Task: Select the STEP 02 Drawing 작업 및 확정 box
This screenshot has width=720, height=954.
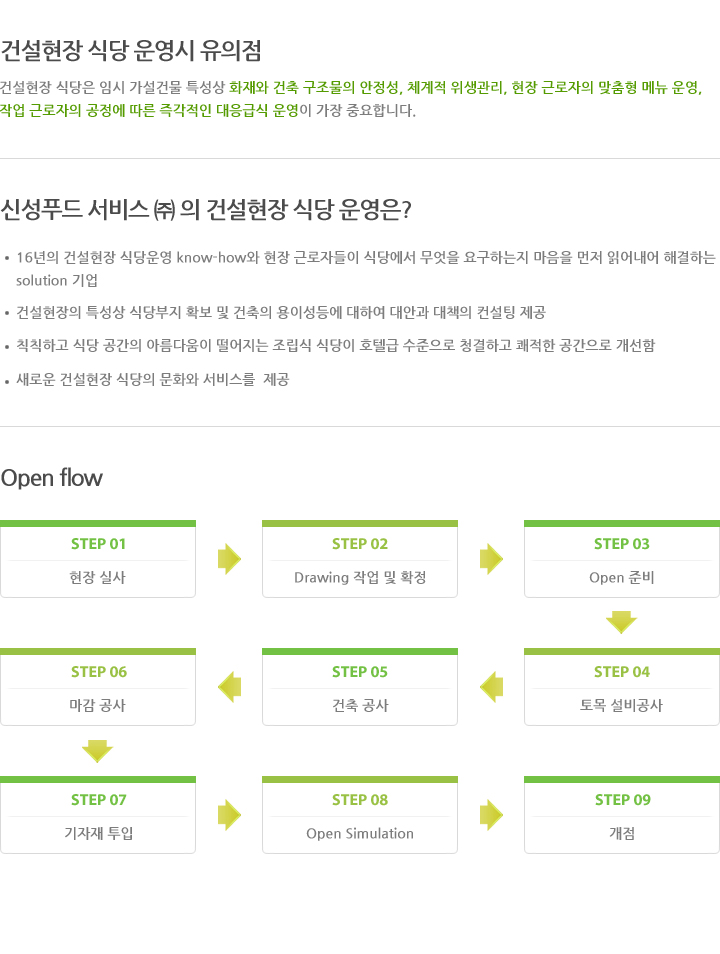Action: pos(360,560)
